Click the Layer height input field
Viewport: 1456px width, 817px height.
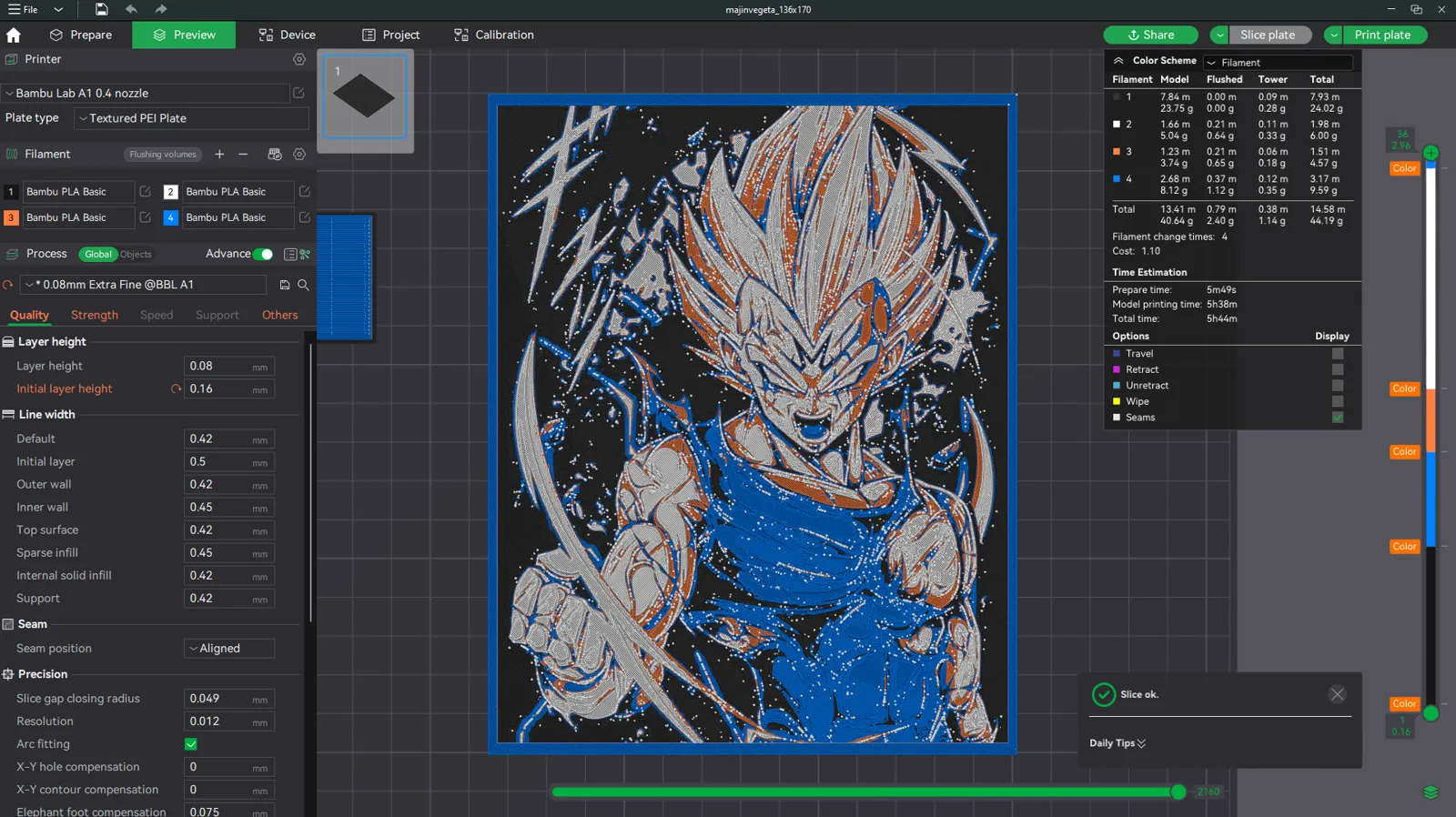pyautogui.click(x=229, y=366)
